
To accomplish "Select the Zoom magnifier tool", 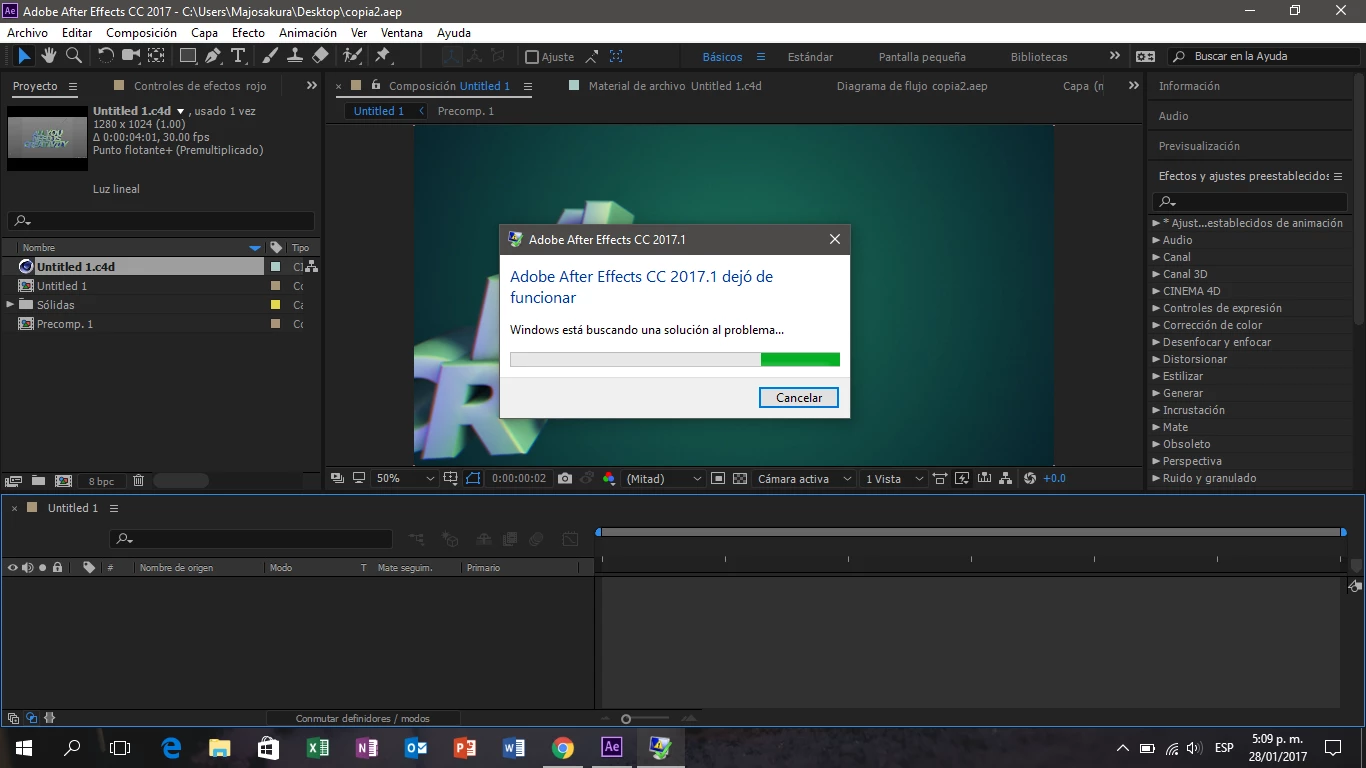I will click(74, 56).
